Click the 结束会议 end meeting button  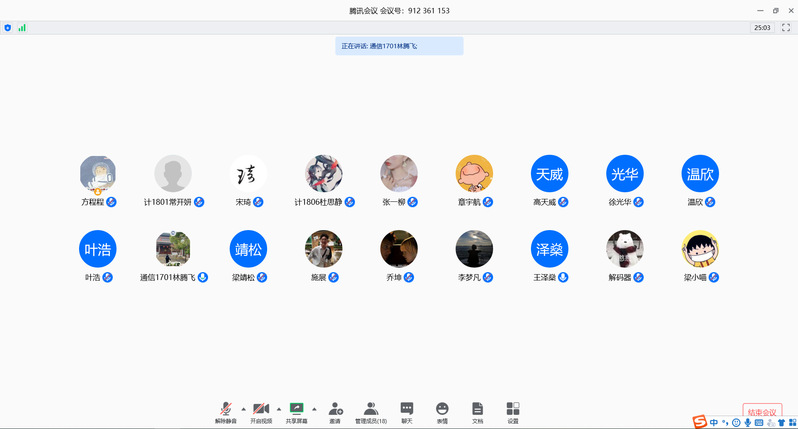coord(762,412)
